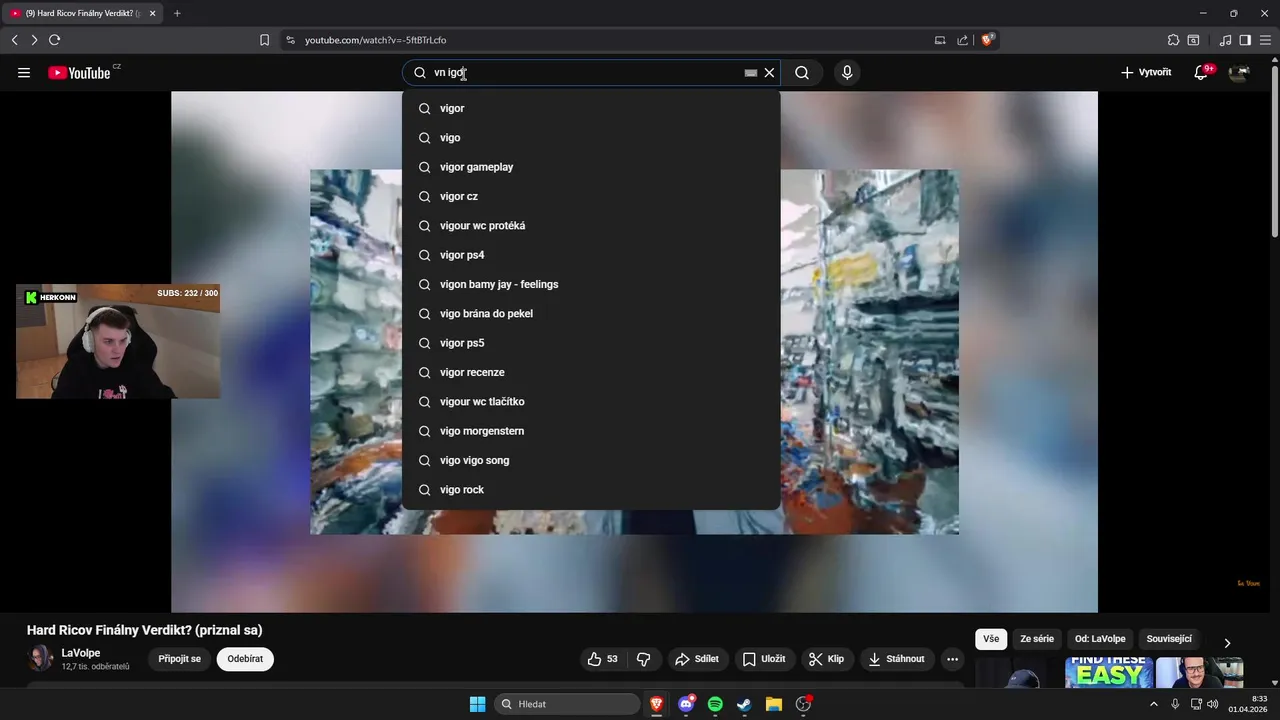Close the Hard Ricov video tab
The height and width of the screenshot is (720, 1280).
(x=152, y=13)
